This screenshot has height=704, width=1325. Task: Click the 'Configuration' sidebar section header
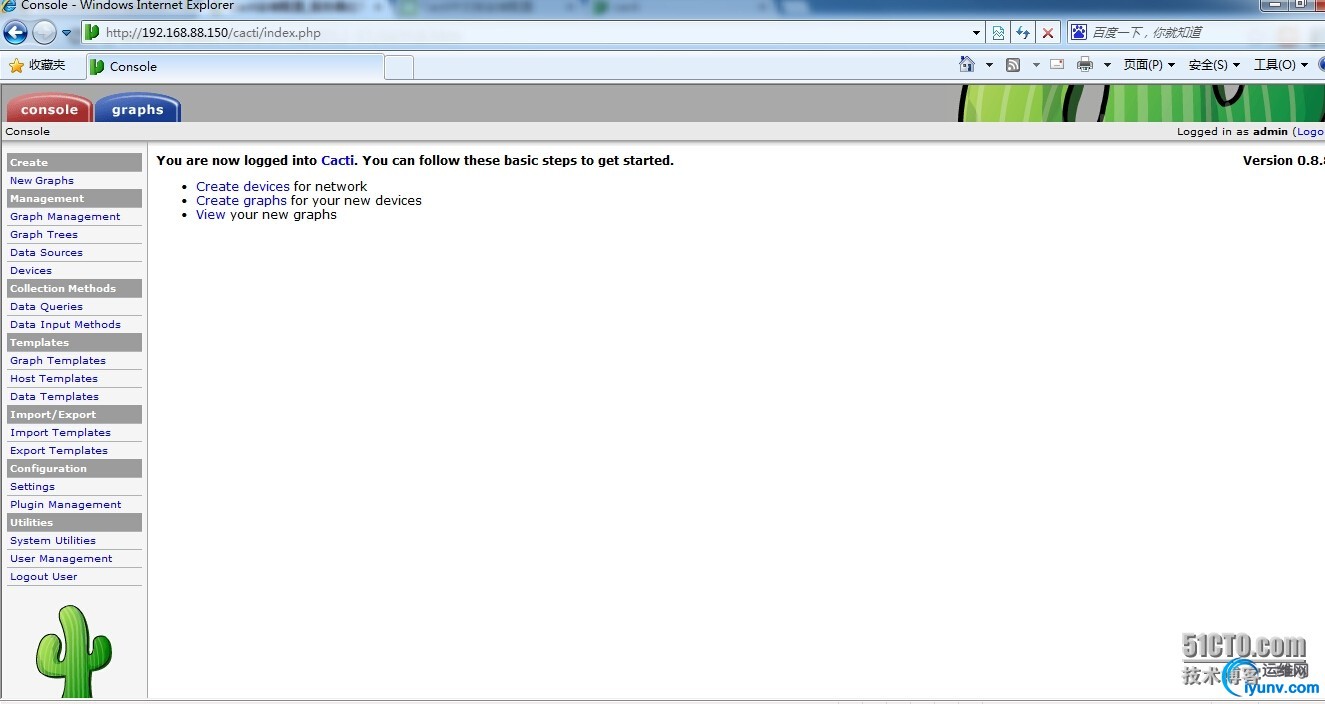point(74,468)
